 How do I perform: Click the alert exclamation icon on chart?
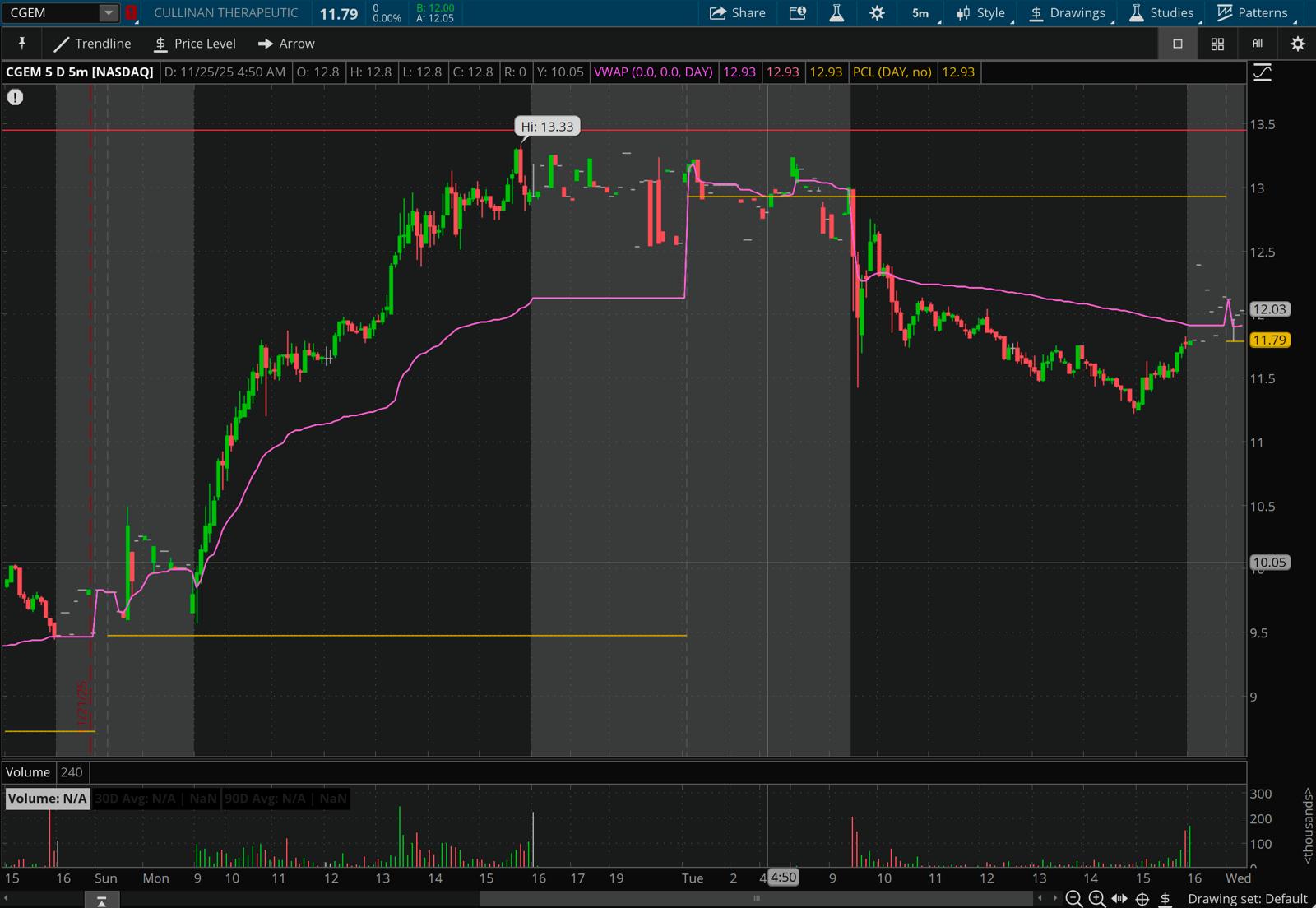coord(15,97)
